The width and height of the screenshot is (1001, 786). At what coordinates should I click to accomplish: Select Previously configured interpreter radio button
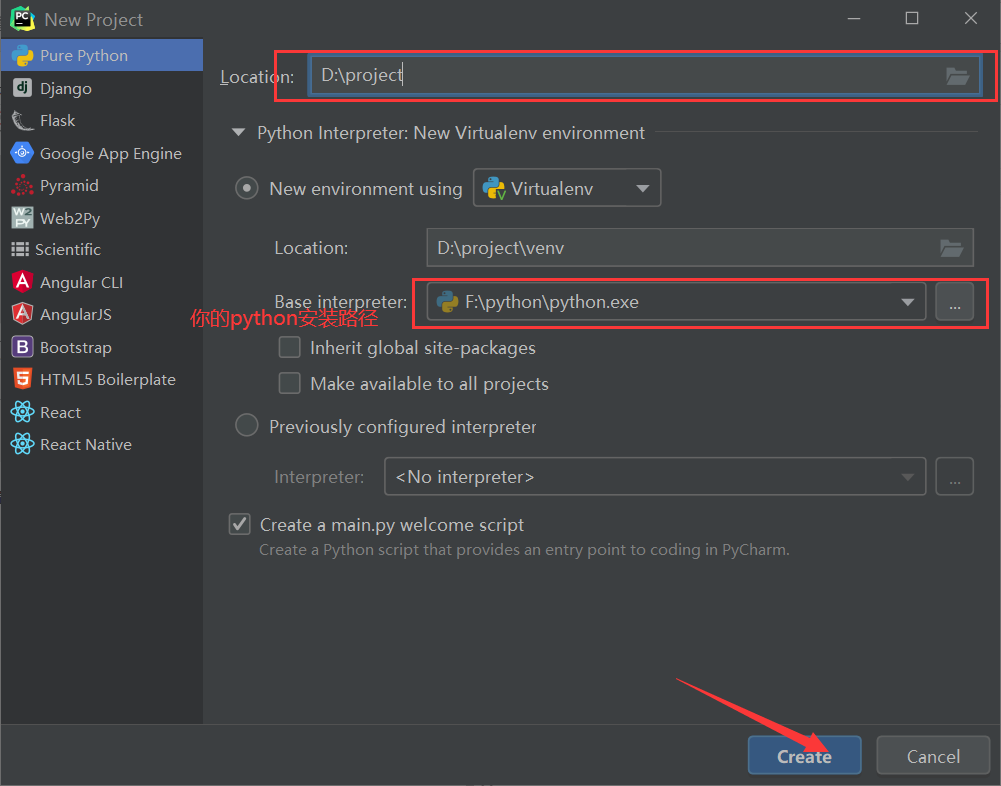[x=246, y=426]
